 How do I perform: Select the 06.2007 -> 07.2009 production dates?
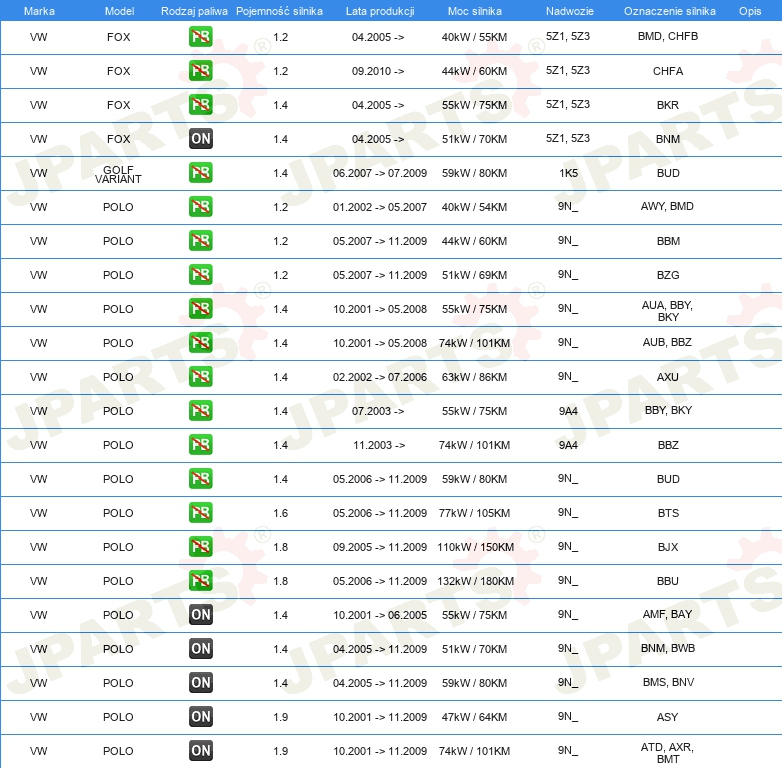pyautogui.click(x=380, y=173)
